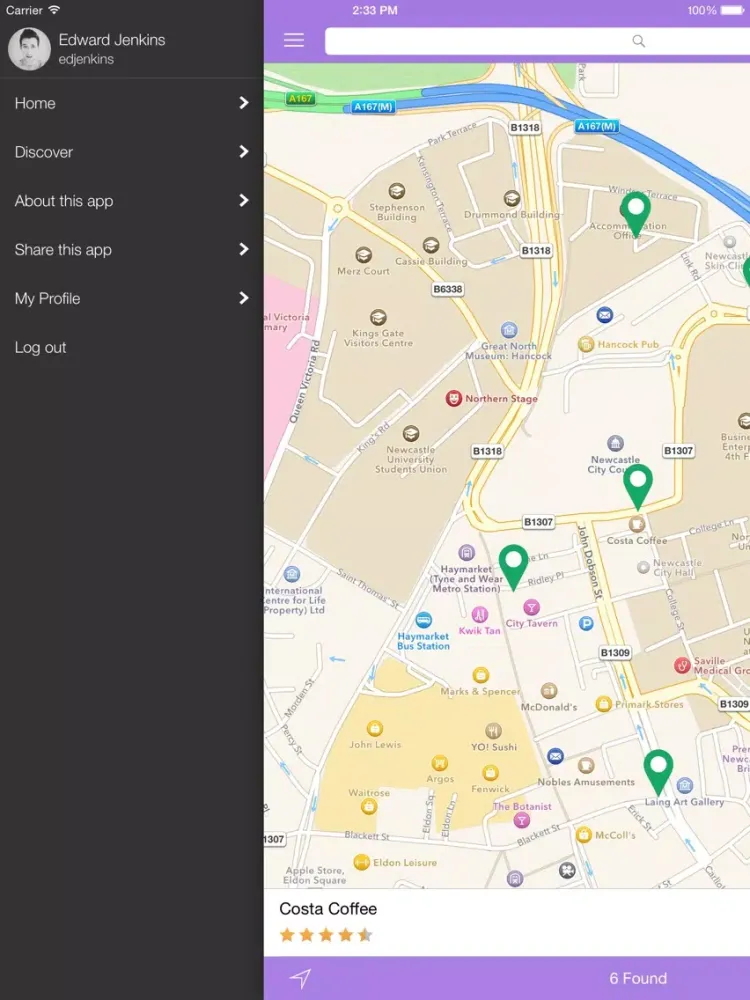The width and height of the screenshot is (750, 1000).
Task: Tap the B6338 road label
Action: coord(448,289)
